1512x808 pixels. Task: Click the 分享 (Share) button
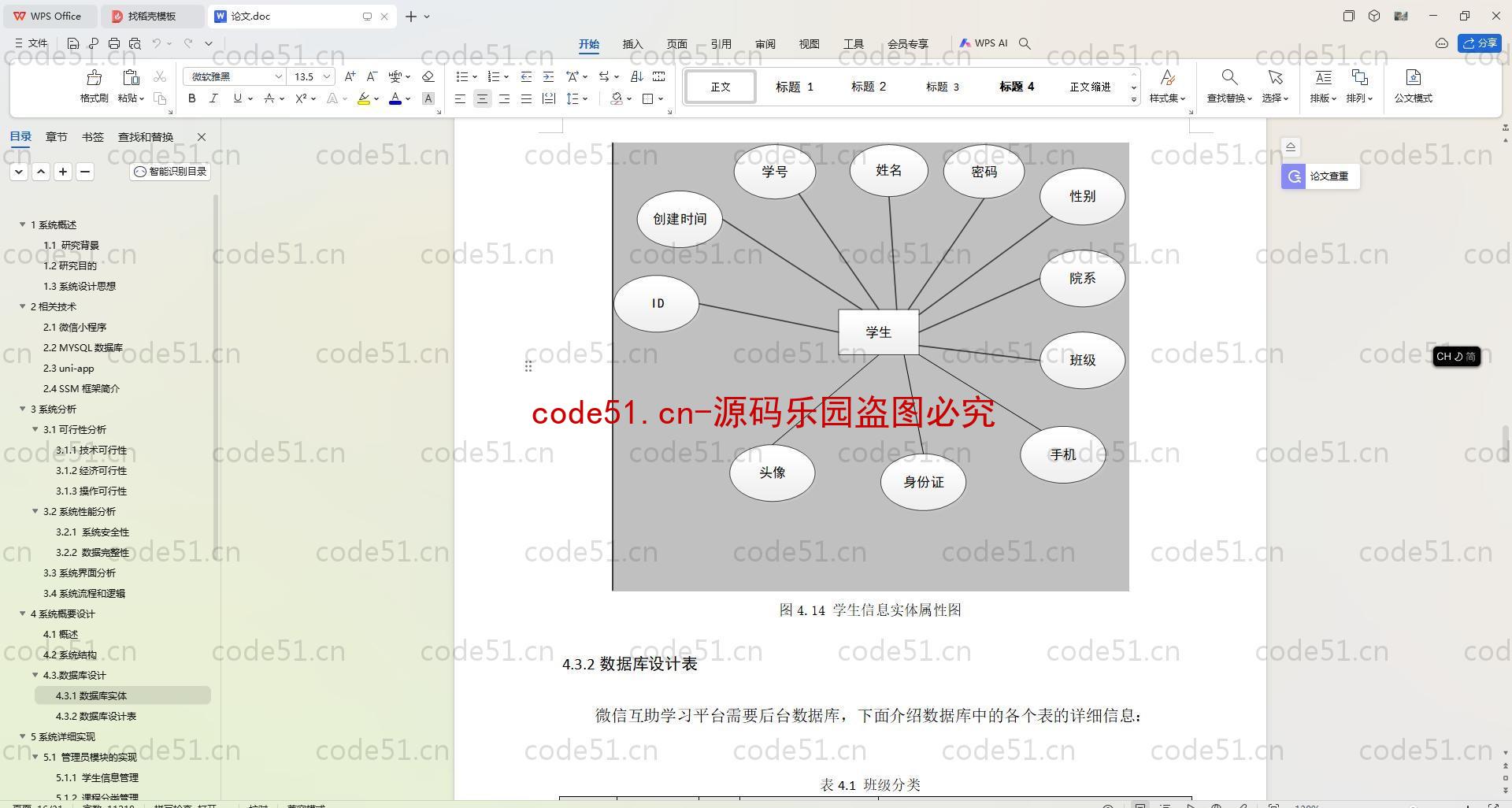click(1480, 43)
